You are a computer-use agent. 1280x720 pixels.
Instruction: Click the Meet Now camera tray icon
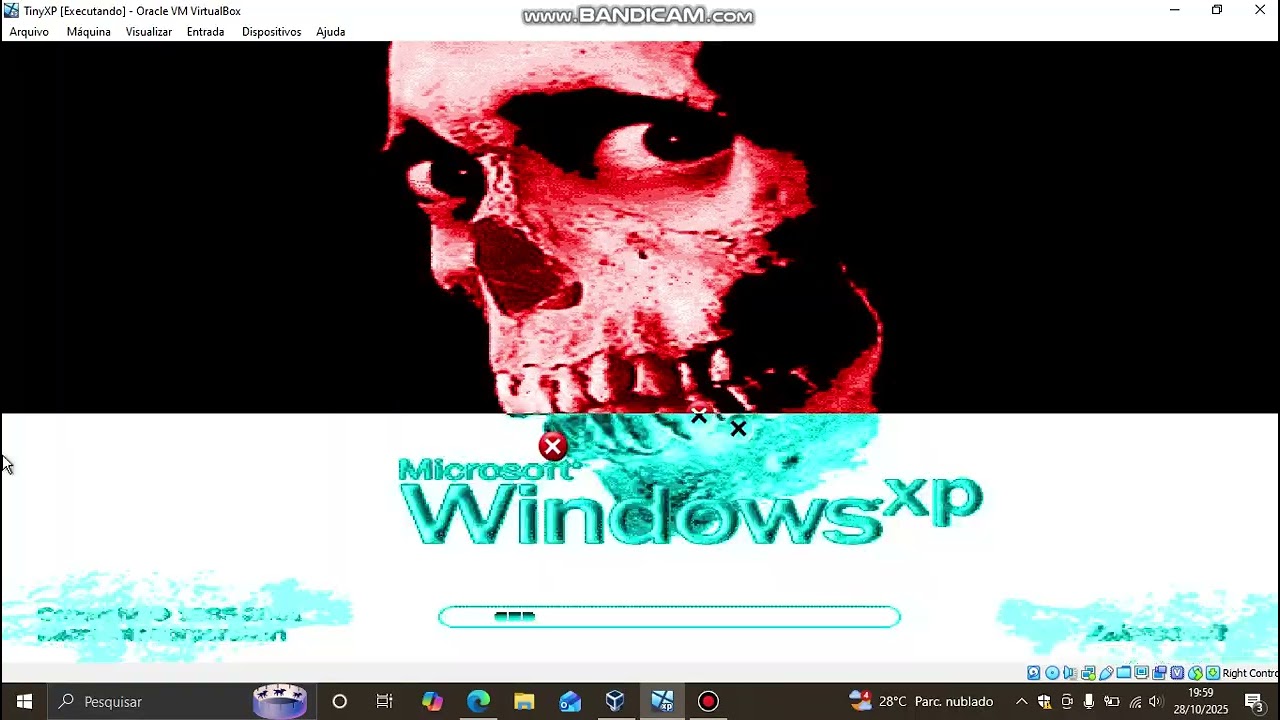[1067, 702]
